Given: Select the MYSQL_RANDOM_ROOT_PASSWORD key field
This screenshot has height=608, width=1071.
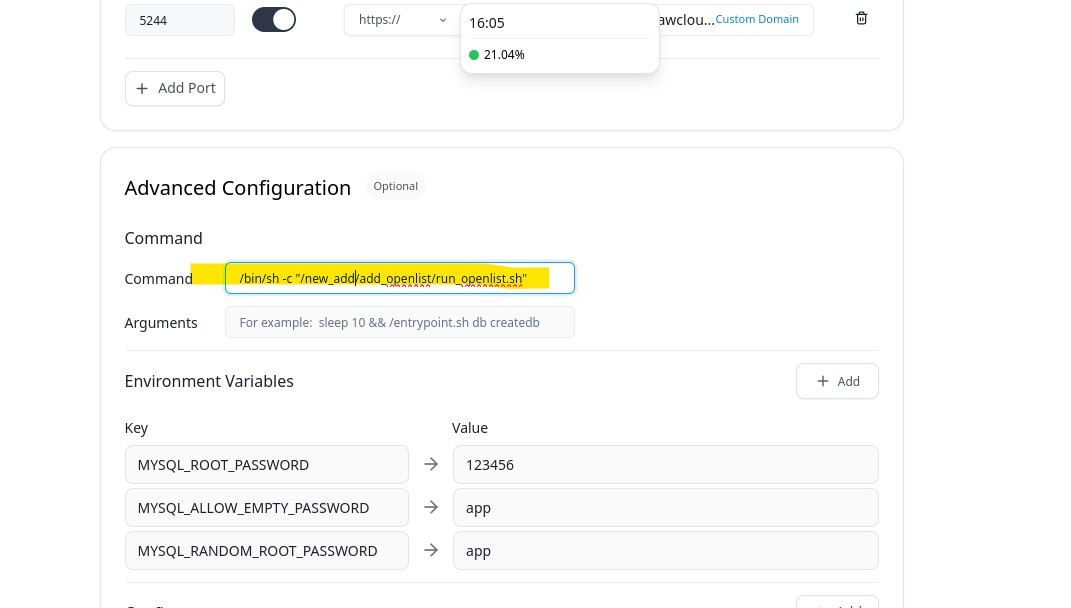Looking at the screenshot, I should click(266, 550).
